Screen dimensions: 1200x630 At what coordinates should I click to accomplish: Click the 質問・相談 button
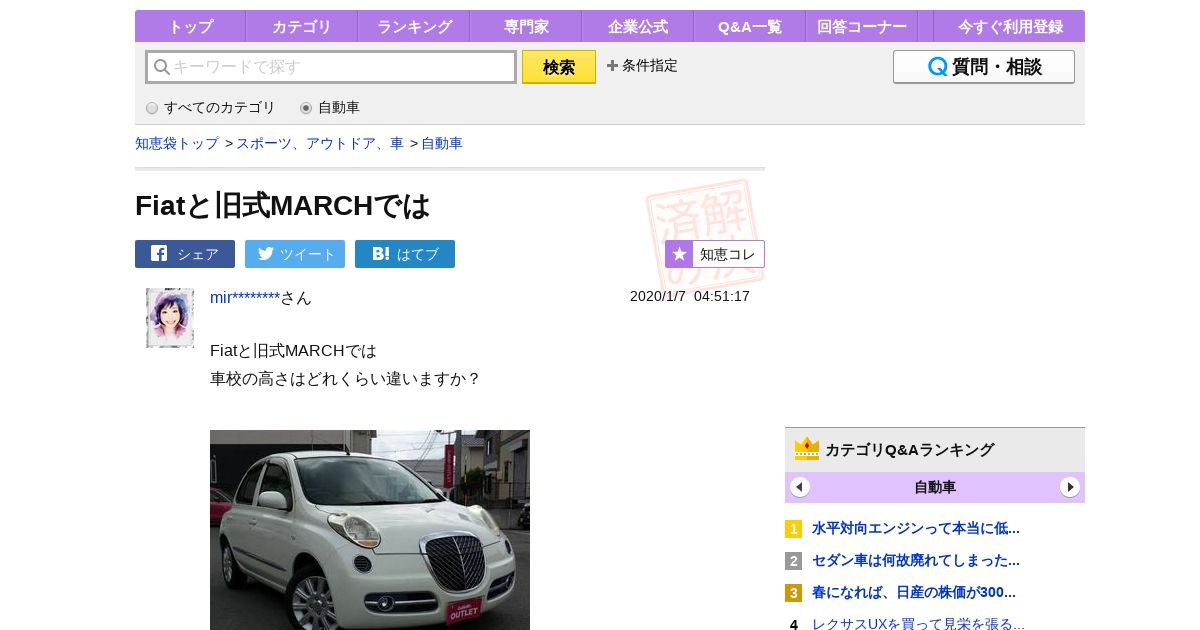pos(984,67)
